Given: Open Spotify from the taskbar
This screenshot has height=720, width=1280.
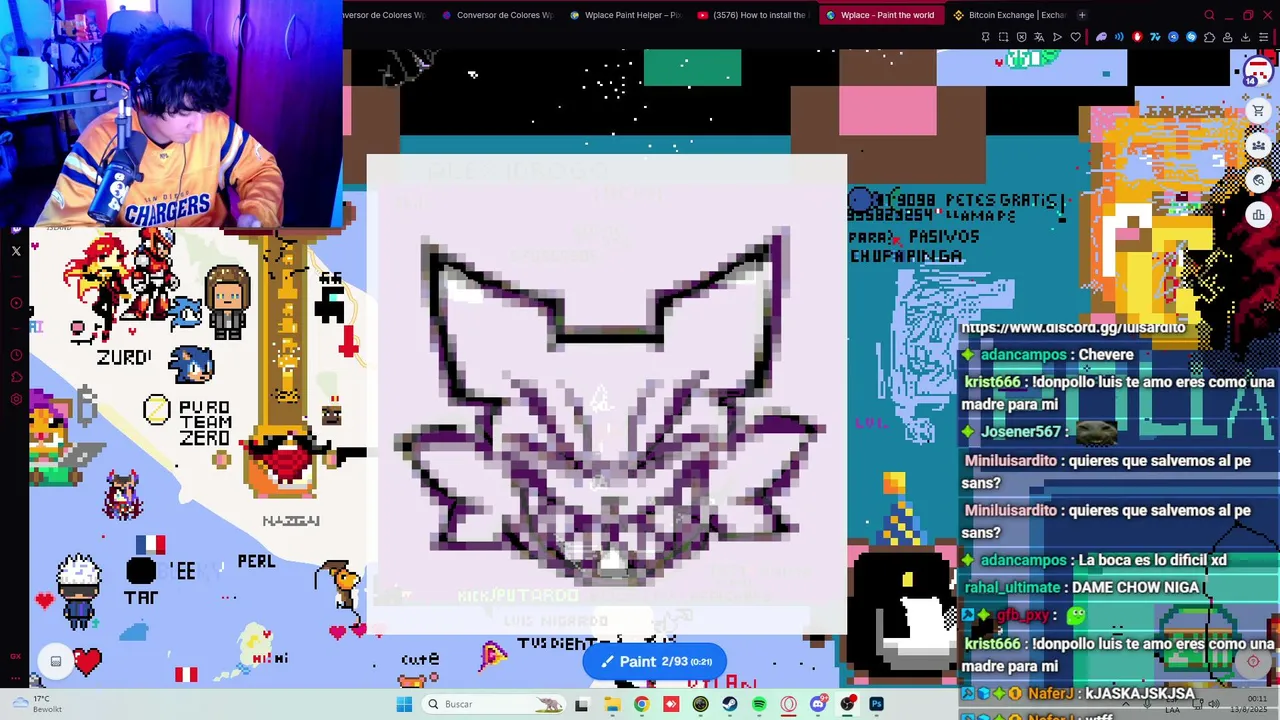Looking at the screenshot, I should point(759,704).
